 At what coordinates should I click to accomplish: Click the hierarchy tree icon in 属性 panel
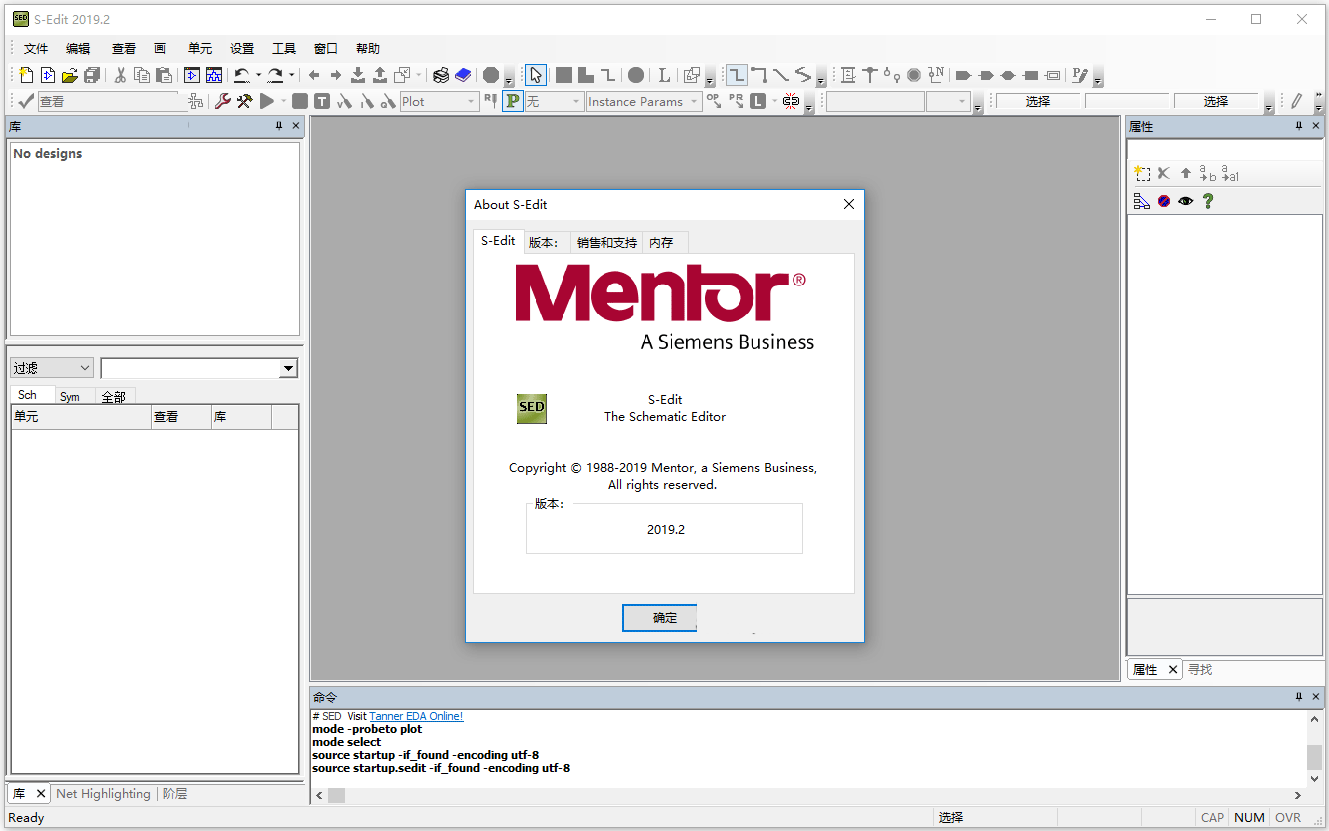point(1142,201)
